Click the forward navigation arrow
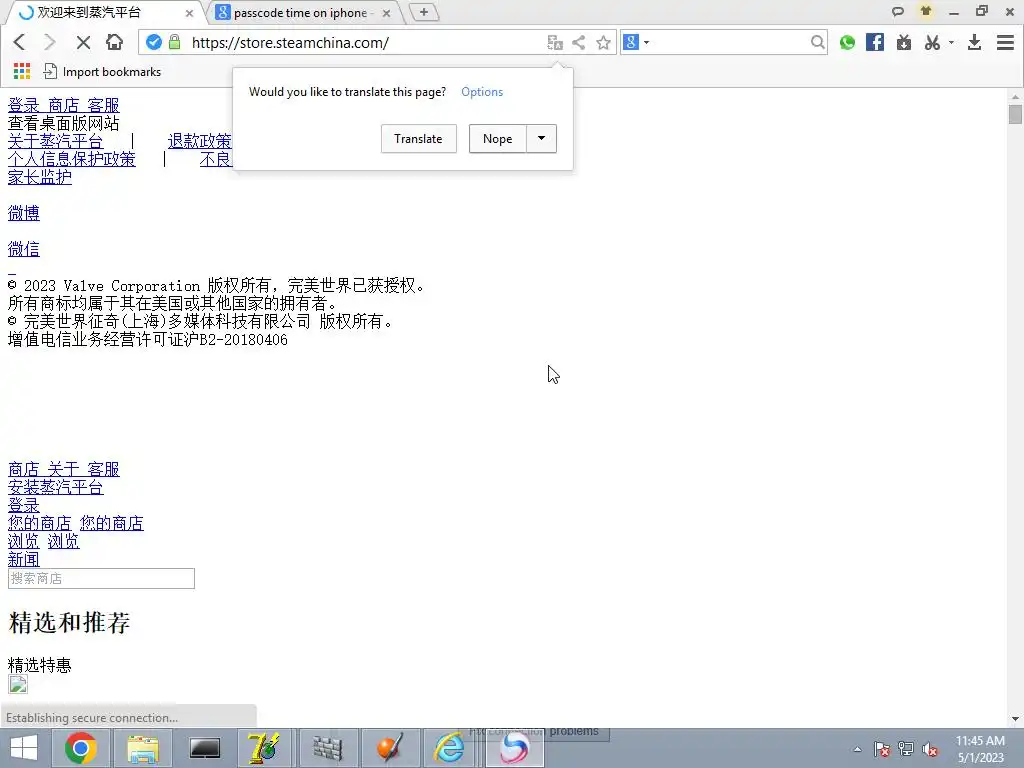The width and height of the screenshot is (1024, 768). (50, 42)
